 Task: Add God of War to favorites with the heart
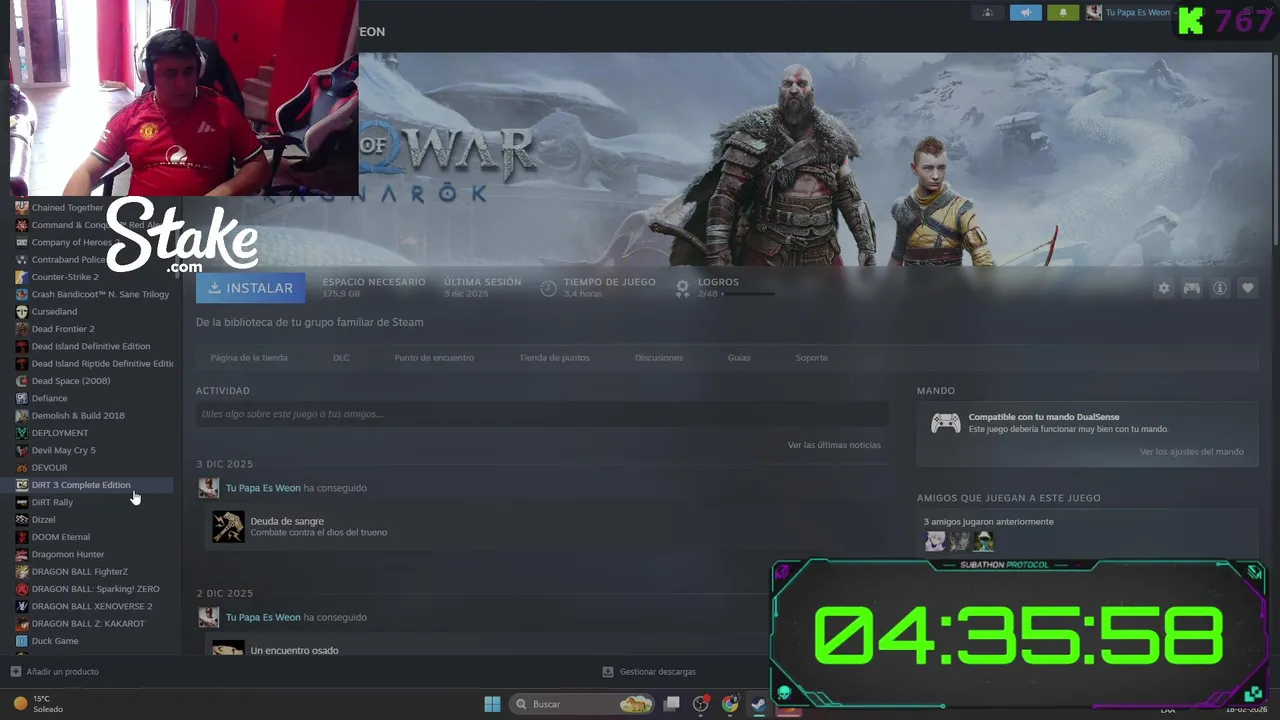pyautogui.click(x=1248, y=288)
